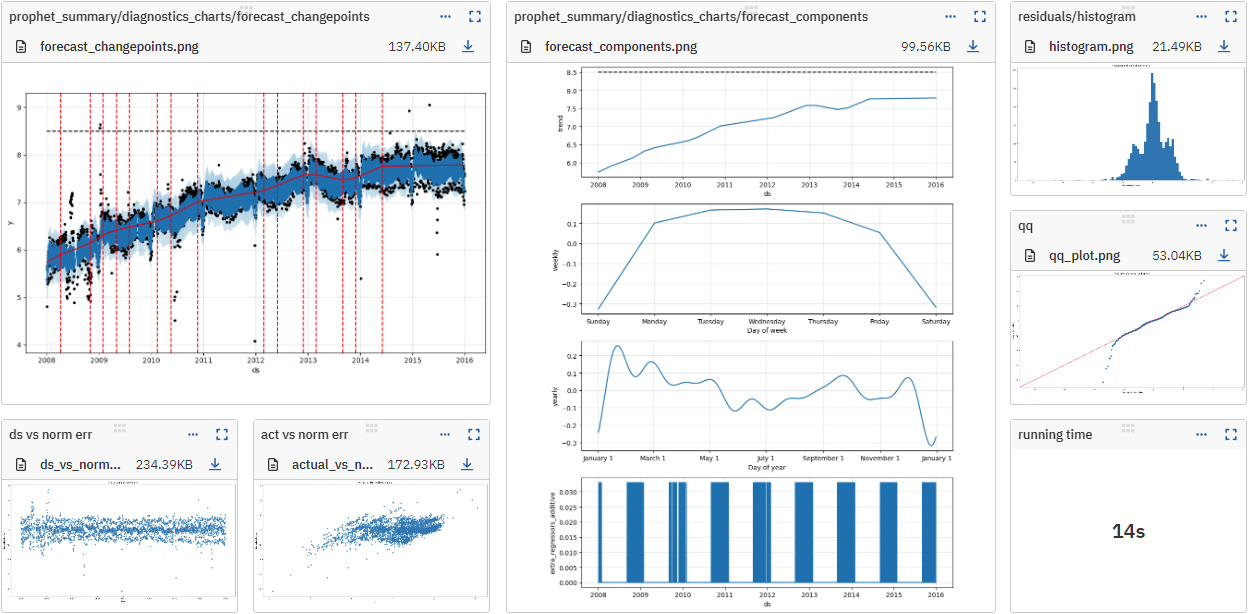This screenshot has width=1248, height=614.
Task: Expand the qq panel to fullscreen
Action: (1231, 225)
